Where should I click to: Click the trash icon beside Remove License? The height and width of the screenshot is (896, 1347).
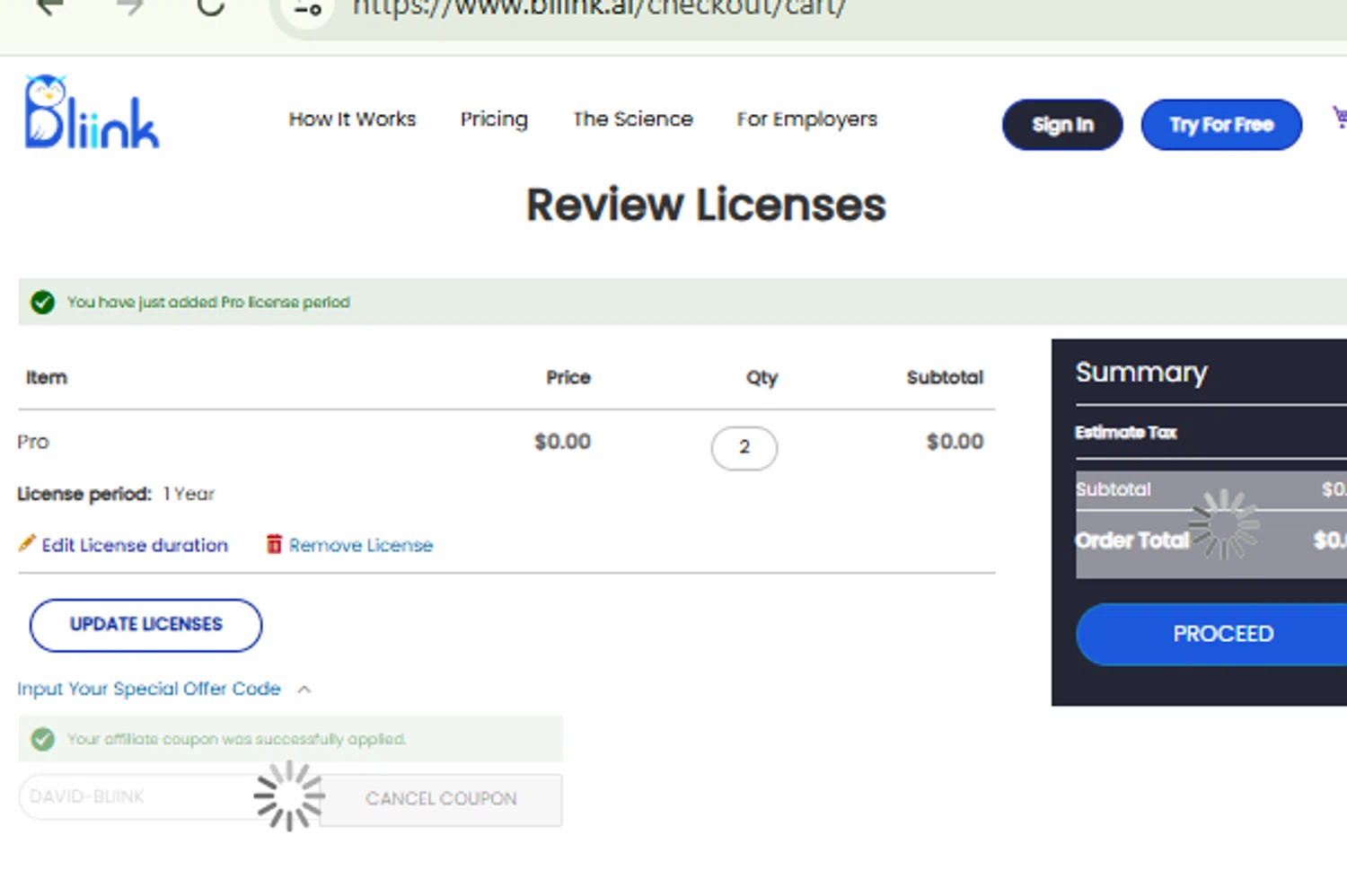(x=274, y=544)
